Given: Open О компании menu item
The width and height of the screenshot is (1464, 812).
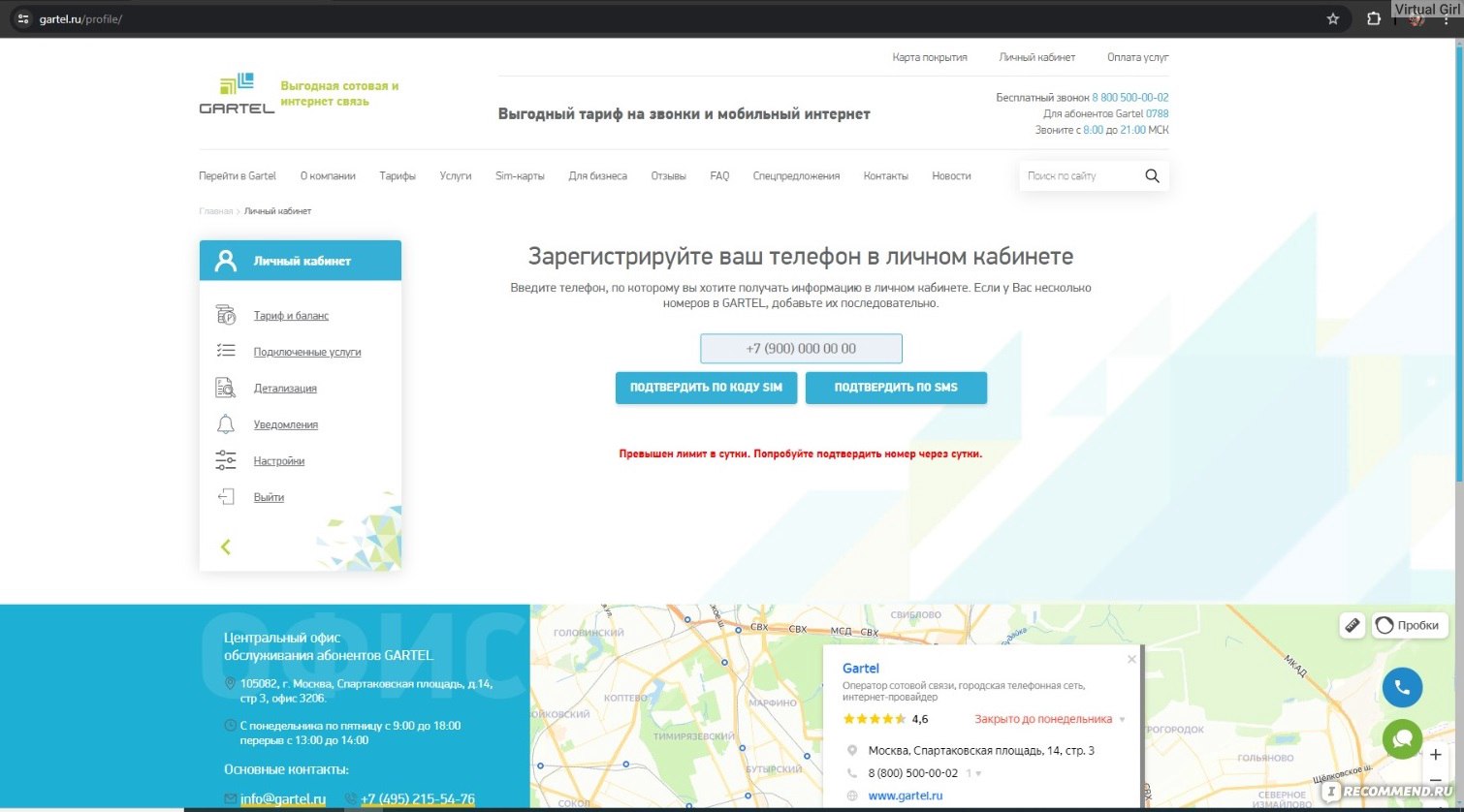Looking at the screenshot, I should pyautogui.click(x=328, y=175).
